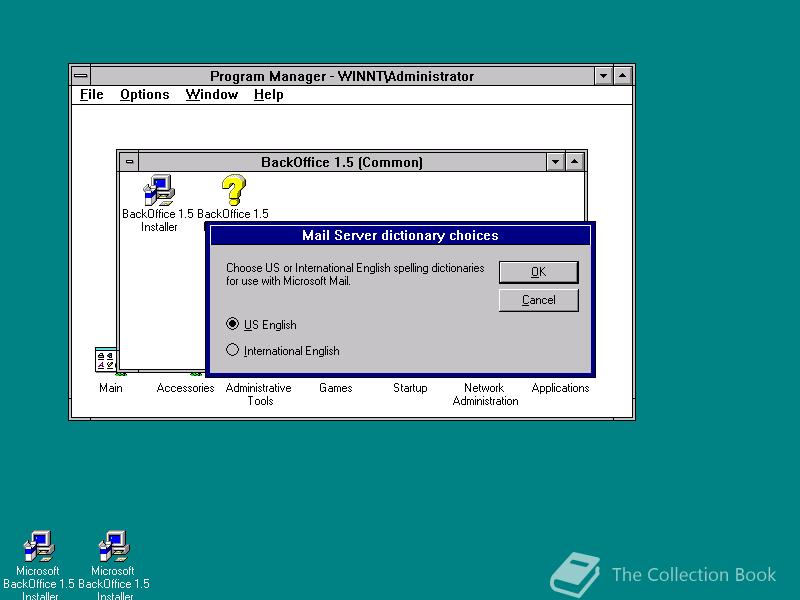Select the Accessories program group label
Viewport: 800px width, 600px height.
click(x=185, y=388)
